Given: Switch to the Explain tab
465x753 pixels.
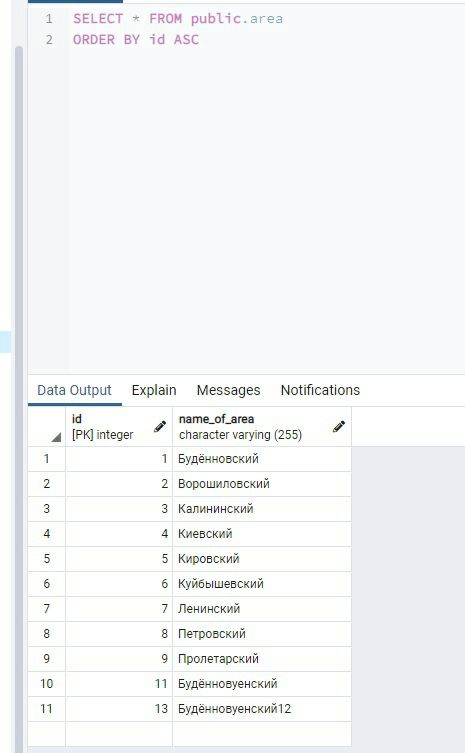Looking at the screenshot, I should pyautogui.click(x=154, y=390).
